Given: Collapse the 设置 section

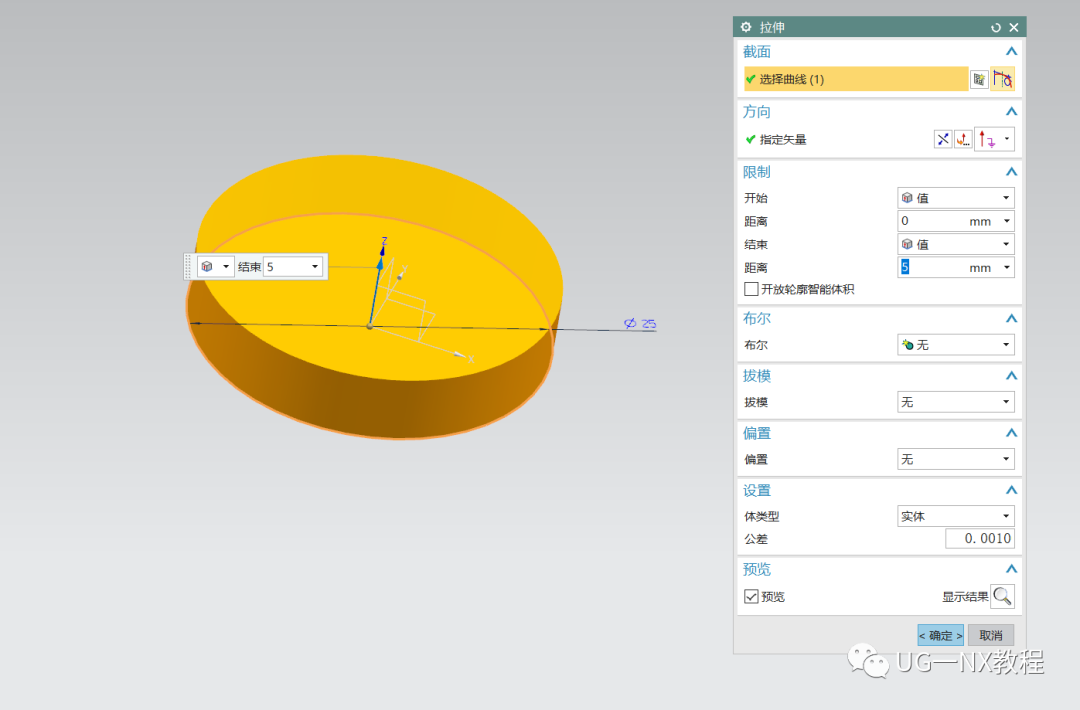Looking at the screenshot, I should (x=1011, y=490).
